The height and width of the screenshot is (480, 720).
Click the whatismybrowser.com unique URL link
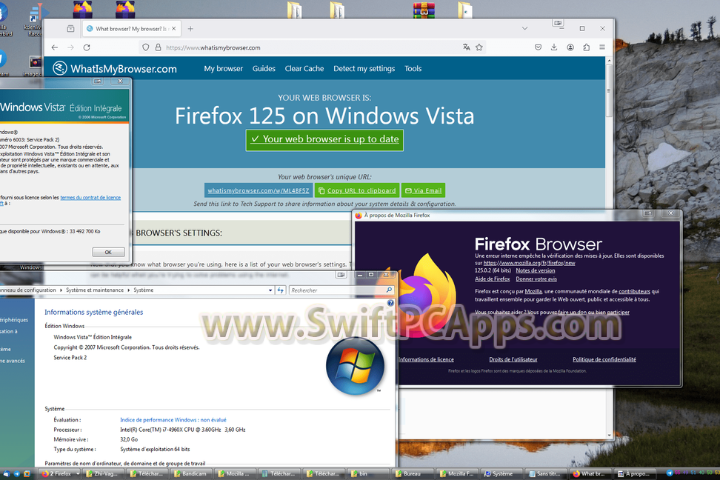pyautogui.click(x=258, y=190)
